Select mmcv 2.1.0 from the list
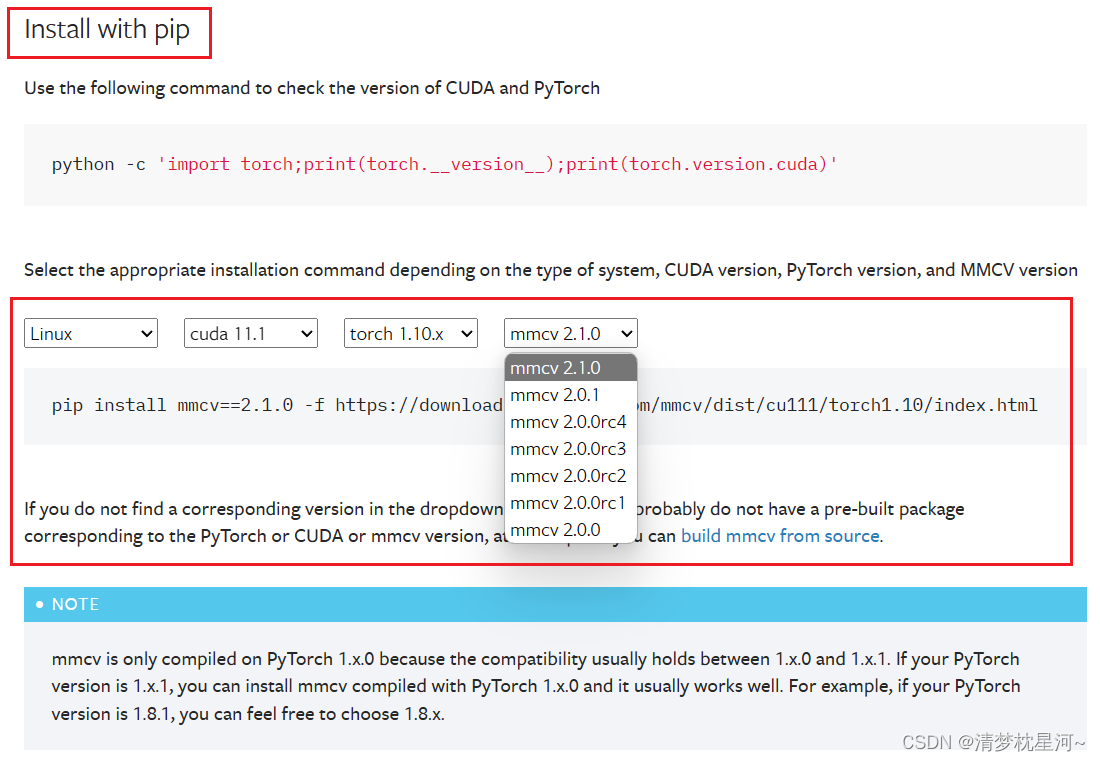Image resolution: width=1100 pixels, height=761 pixels. click(570, 368)
